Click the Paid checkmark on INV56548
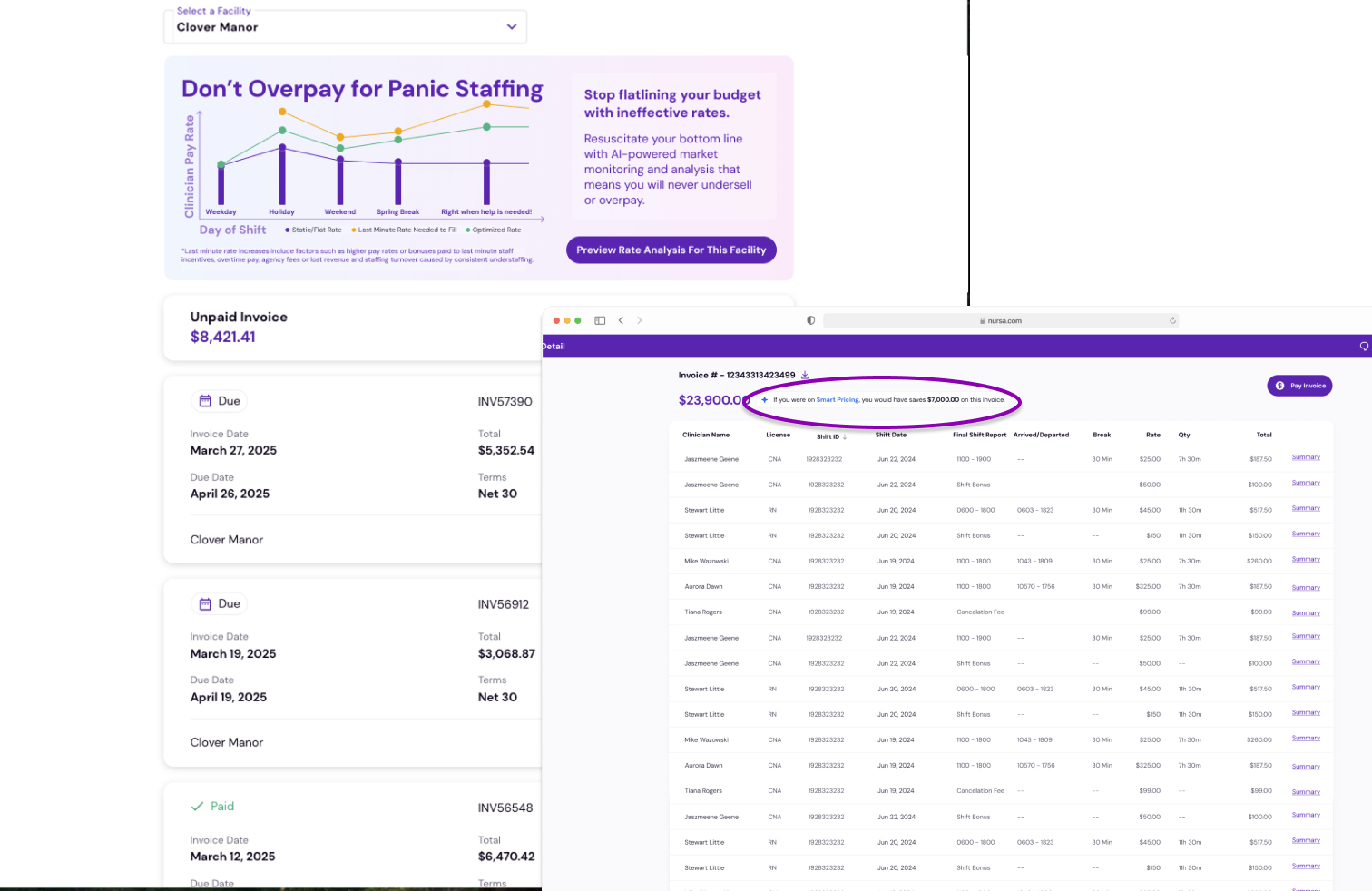This screenshot has width=1372, height=891. point(197,807)
